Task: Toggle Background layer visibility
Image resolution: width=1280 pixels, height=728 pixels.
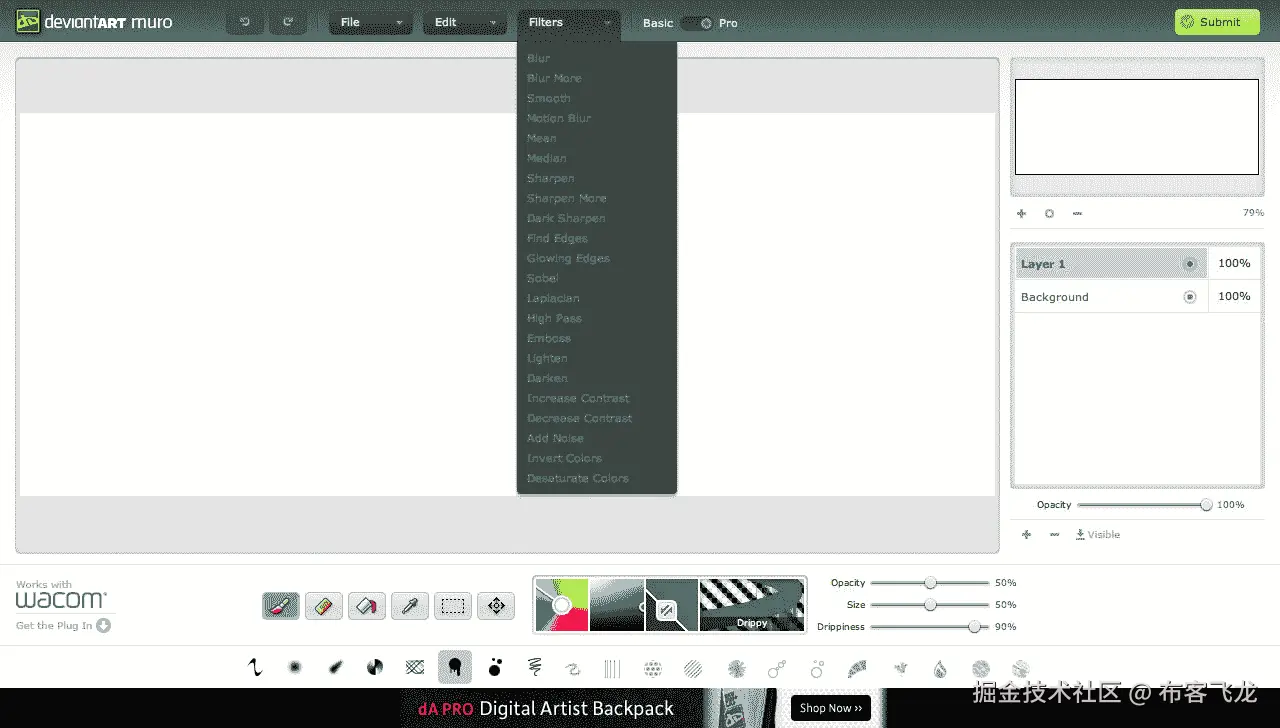Action: point(1190,297)
